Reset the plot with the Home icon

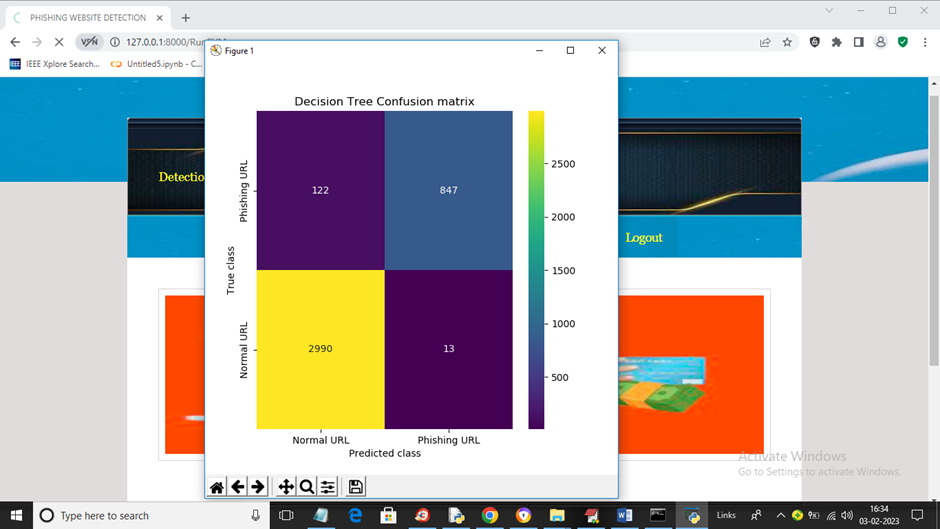point(217,486)
